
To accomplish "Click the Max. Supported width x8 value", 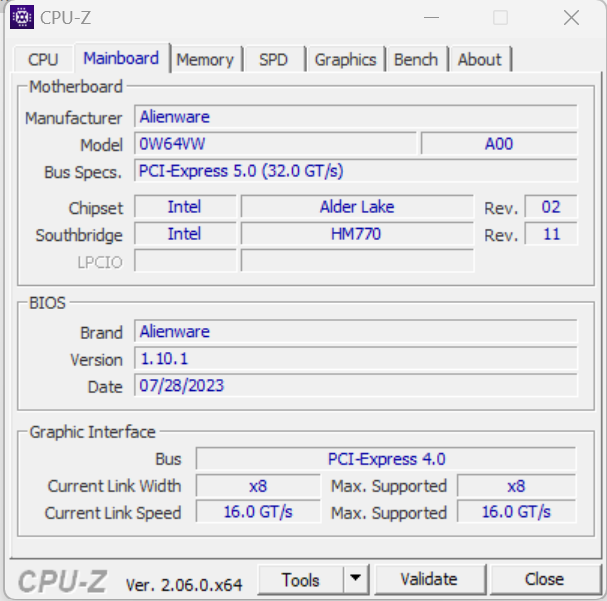I will tap(516, 486).
